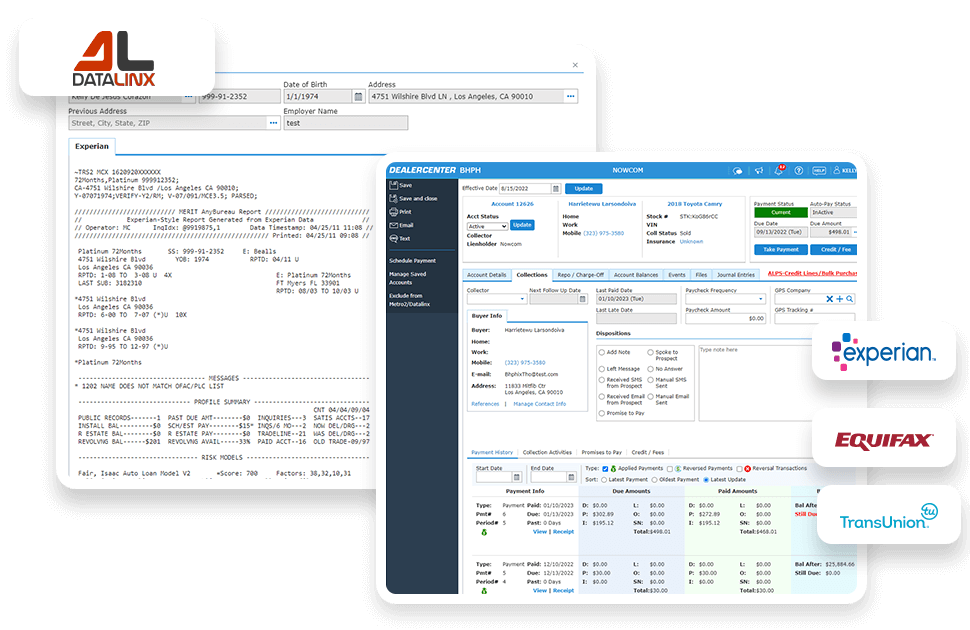The height and width of the screenshot is (630, 970).
Task: Click the Text message icon in sidebar
Action: tap(393, 238)
